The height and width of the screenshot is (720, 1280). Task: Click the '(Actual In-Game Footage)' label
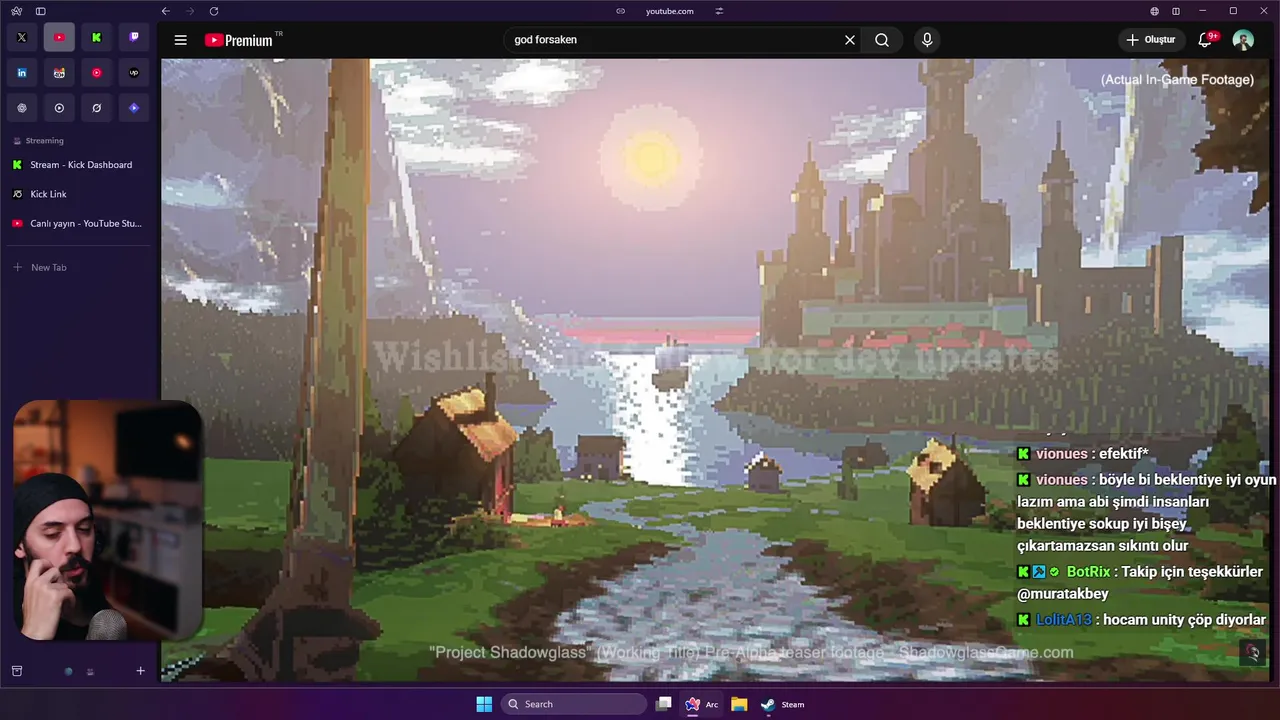[1177, 80]
